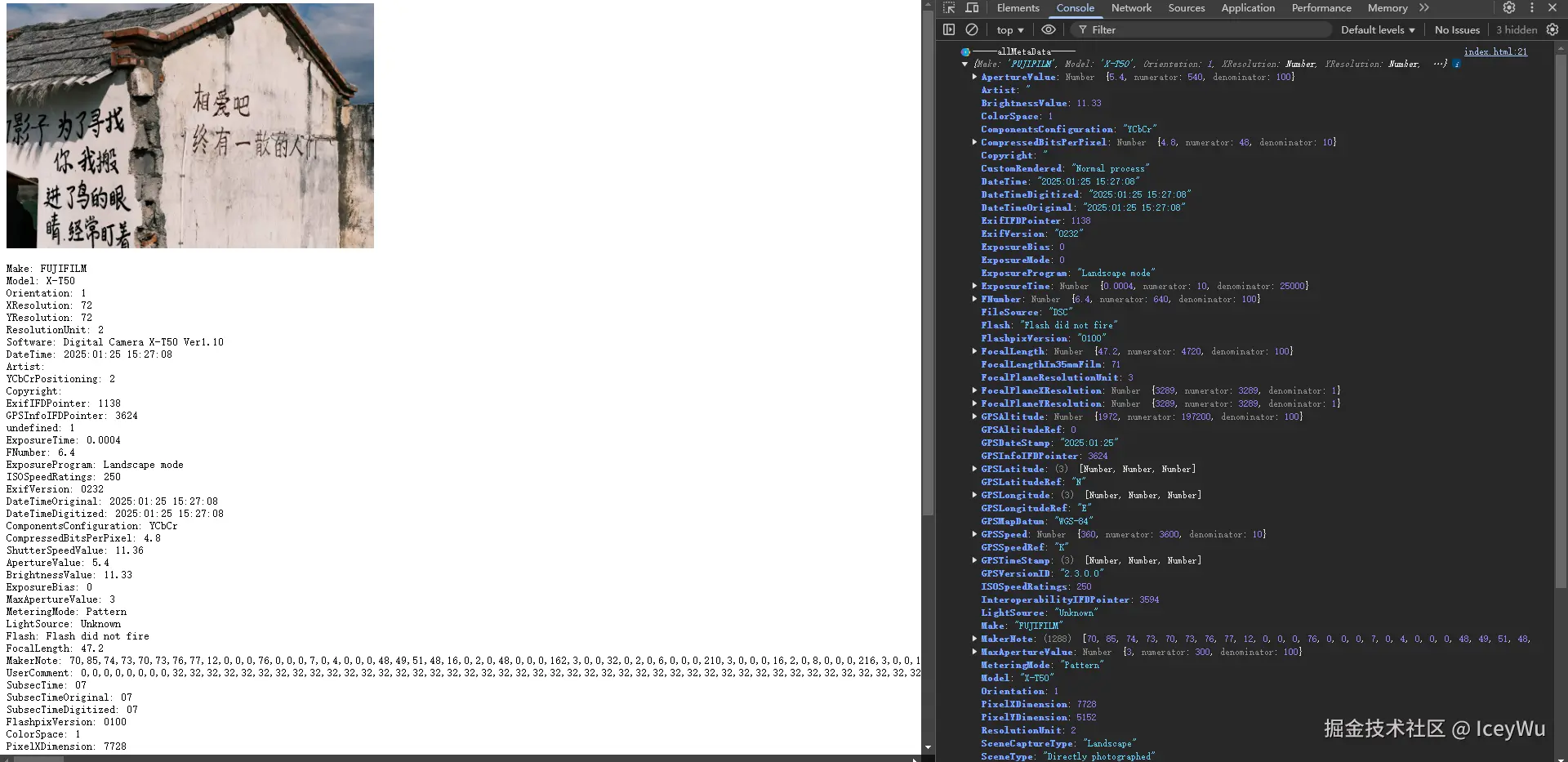Open the Network tab

pos(1131,8)
